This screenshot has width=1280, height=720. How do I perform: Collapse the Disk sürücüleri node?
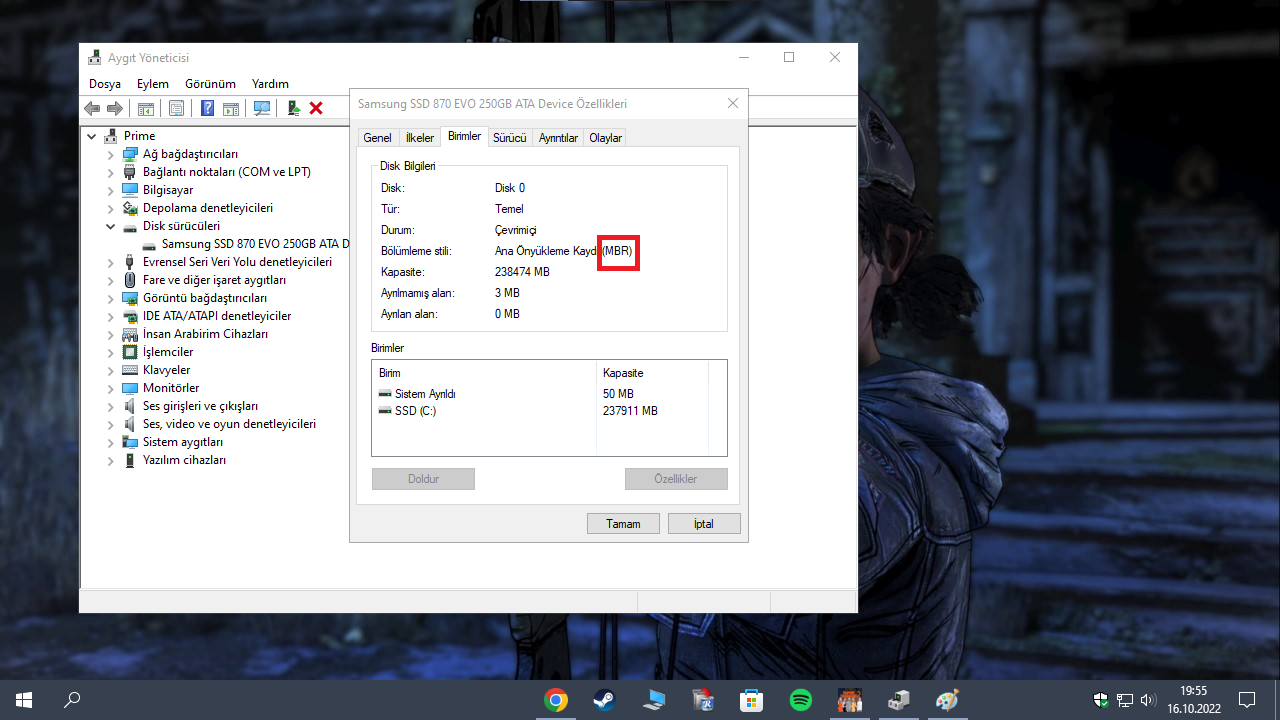click(111, 226)
